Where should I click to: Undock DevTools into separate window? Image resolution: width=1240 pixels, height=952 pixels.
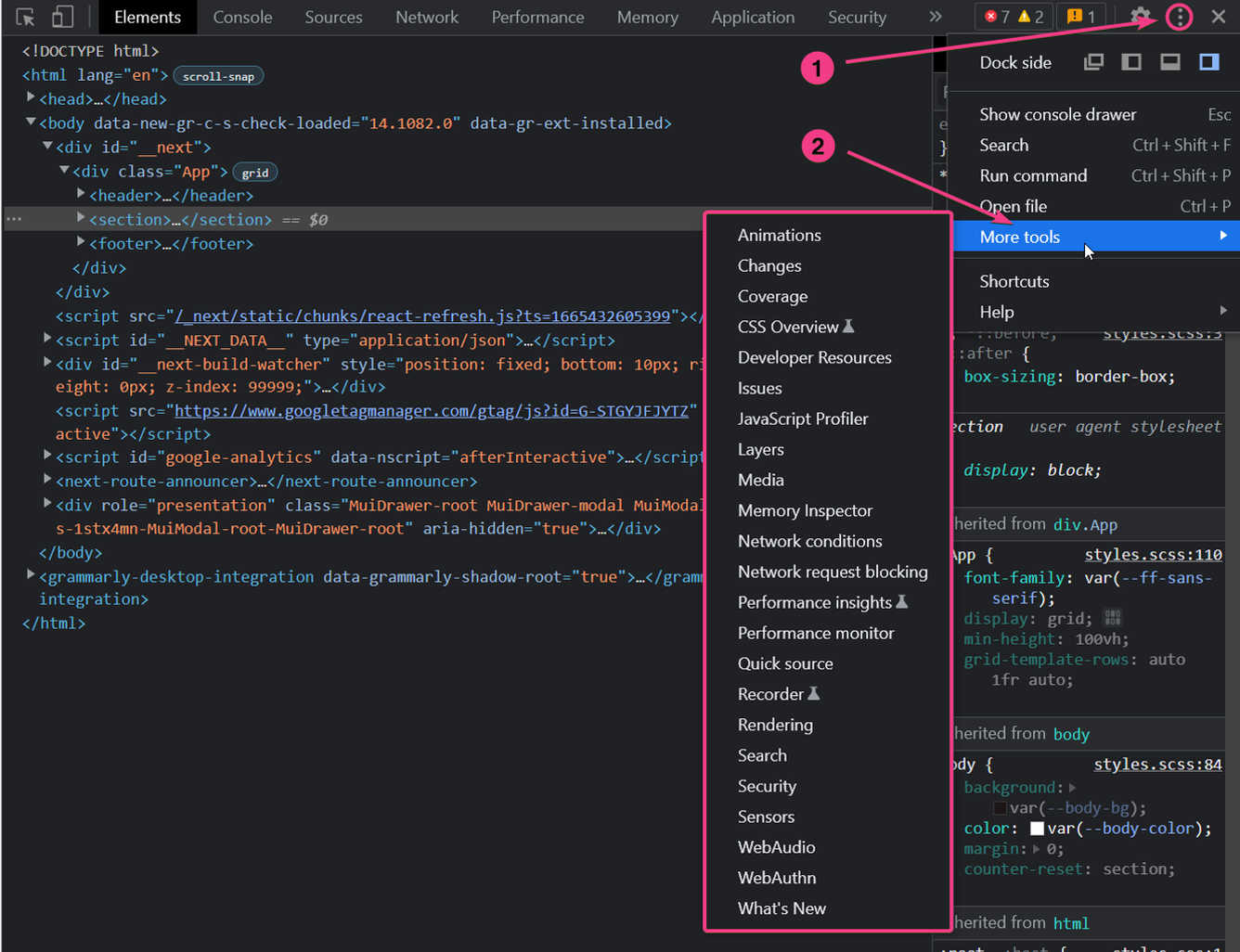(x=1094, y=62)
